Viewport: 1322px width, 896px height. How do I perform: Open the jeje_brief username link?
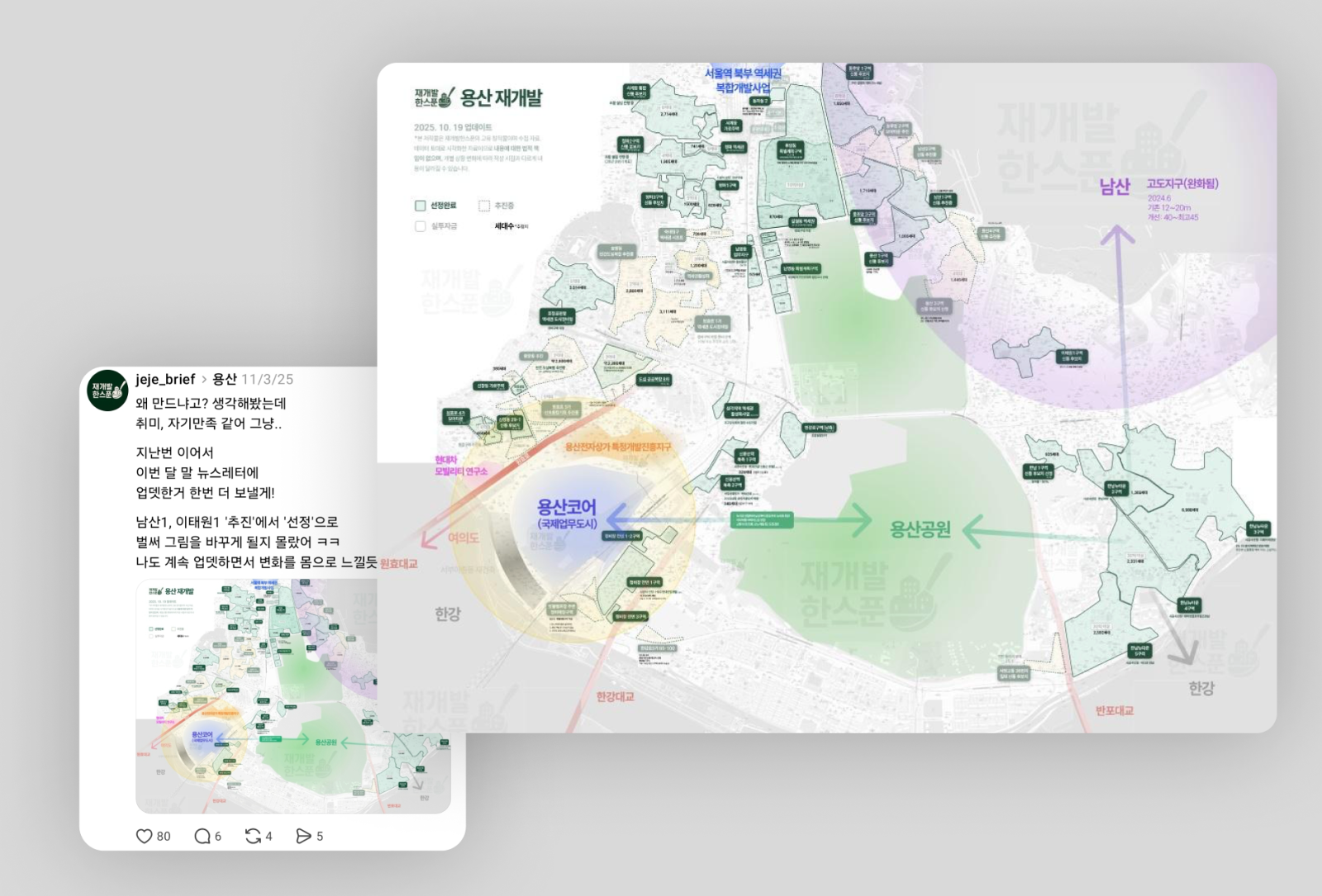165,379
